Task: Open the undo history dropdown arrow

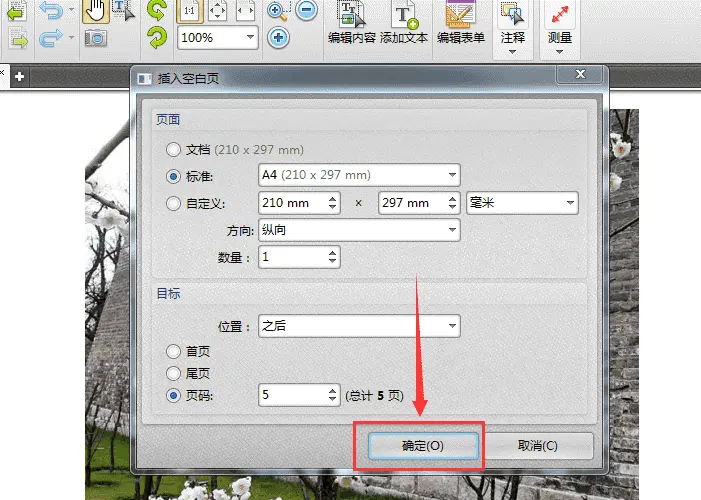Action: point(72,10)
